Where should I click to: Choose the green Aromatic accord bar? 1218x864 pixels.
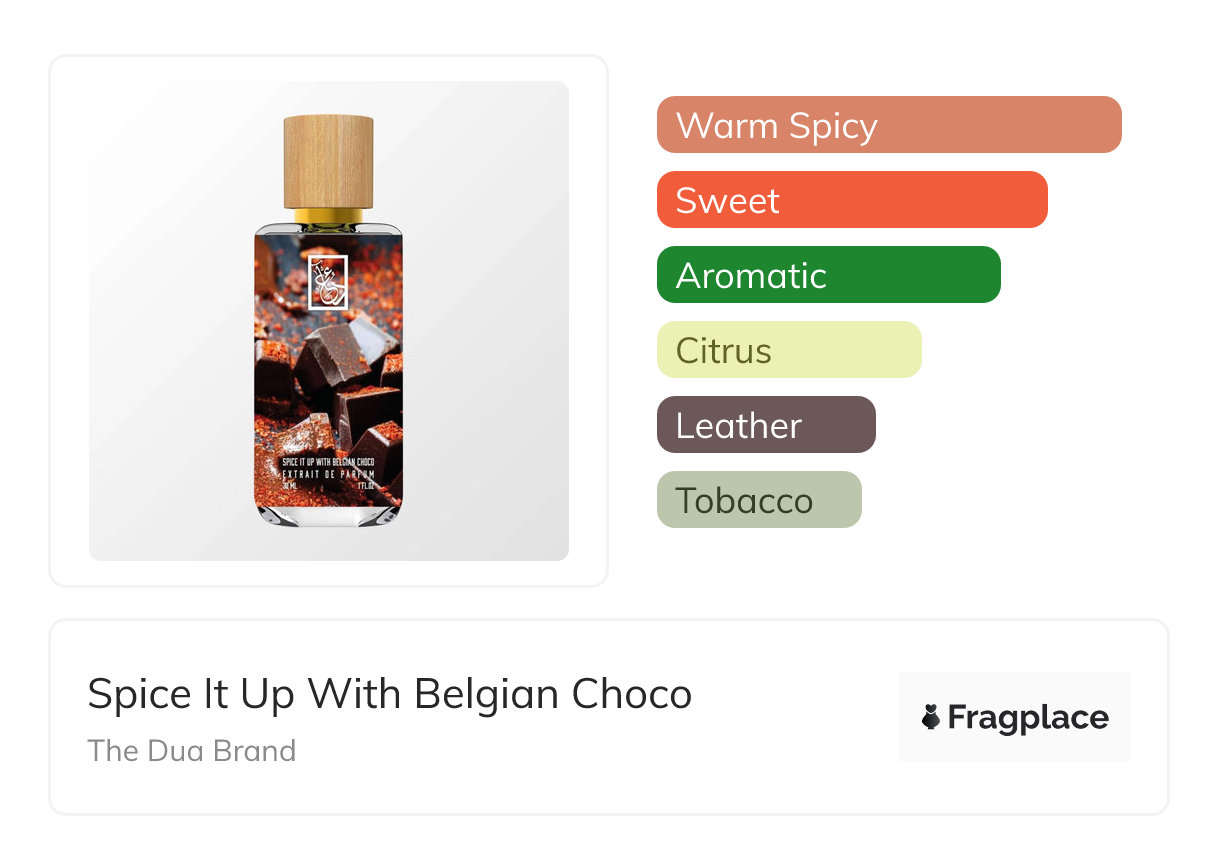(829, 275)
